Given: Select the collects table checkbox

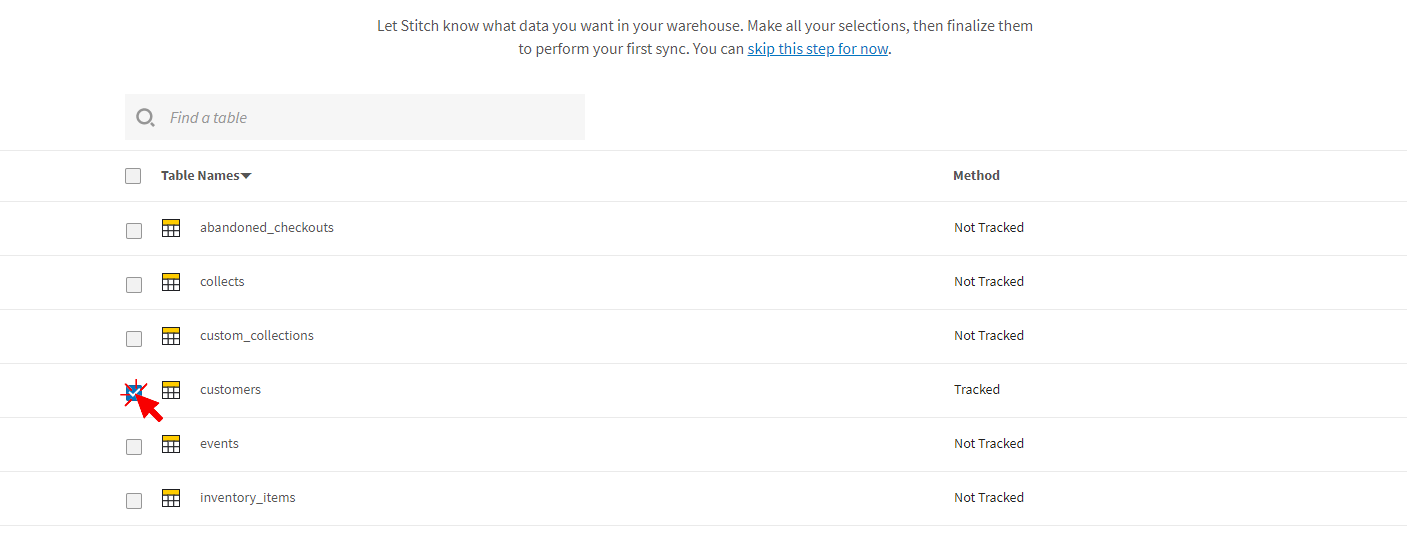Looking at the screenshot, I should [x=134, y=285].
